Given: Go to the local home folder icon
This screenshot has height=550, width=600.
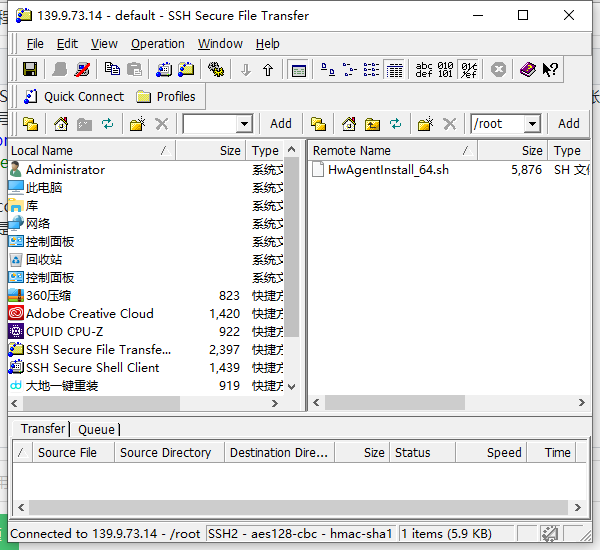Looking at the screenshot, I should point(61,124).
